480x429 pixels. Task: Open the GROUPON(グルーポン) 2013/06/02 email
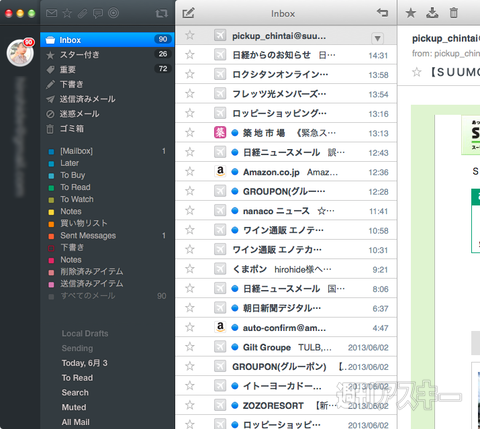pyautogui.click(x=286, y=366)
